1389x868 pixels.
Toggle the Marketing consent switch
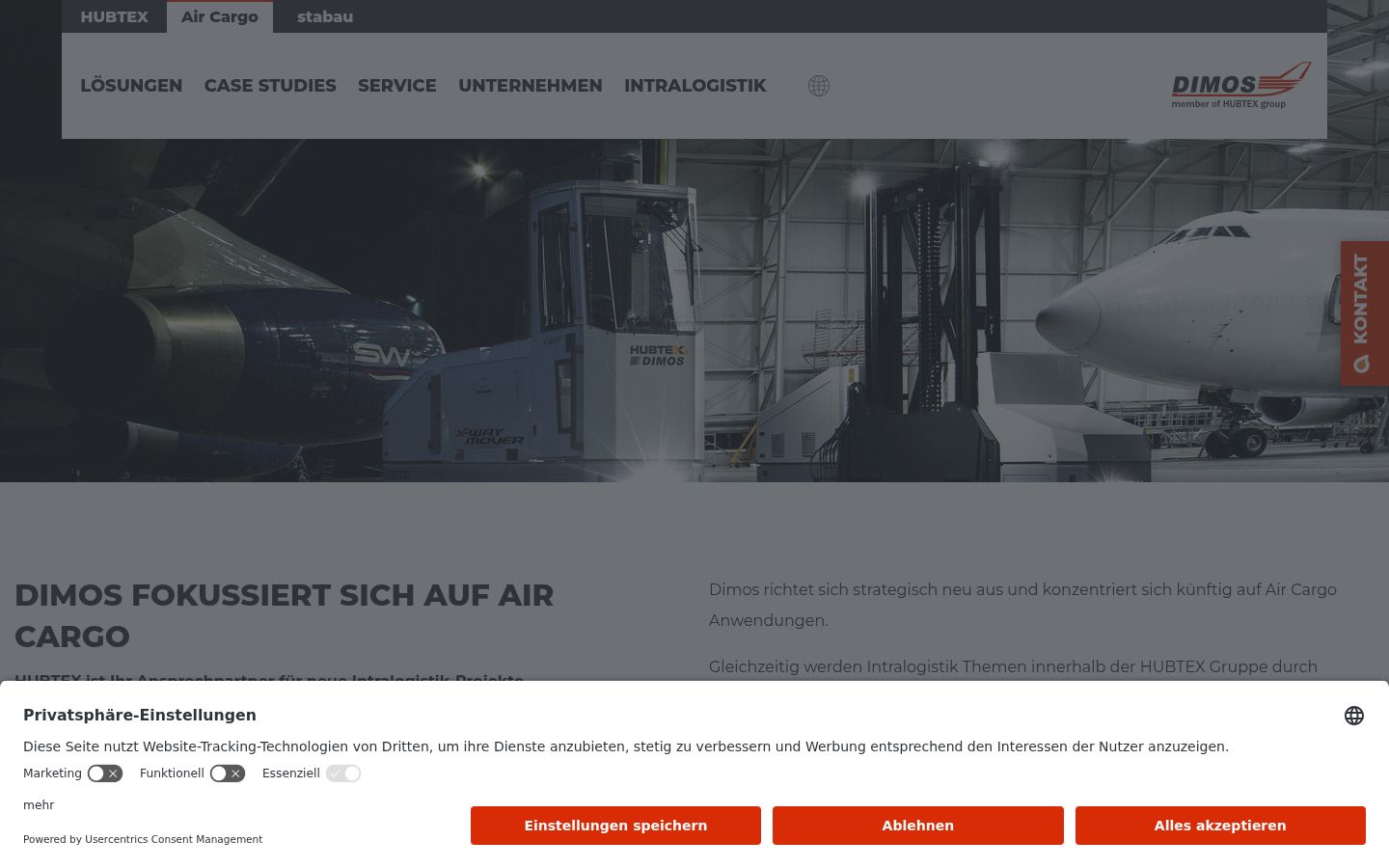pyautogui.click(x=105, y=773)
